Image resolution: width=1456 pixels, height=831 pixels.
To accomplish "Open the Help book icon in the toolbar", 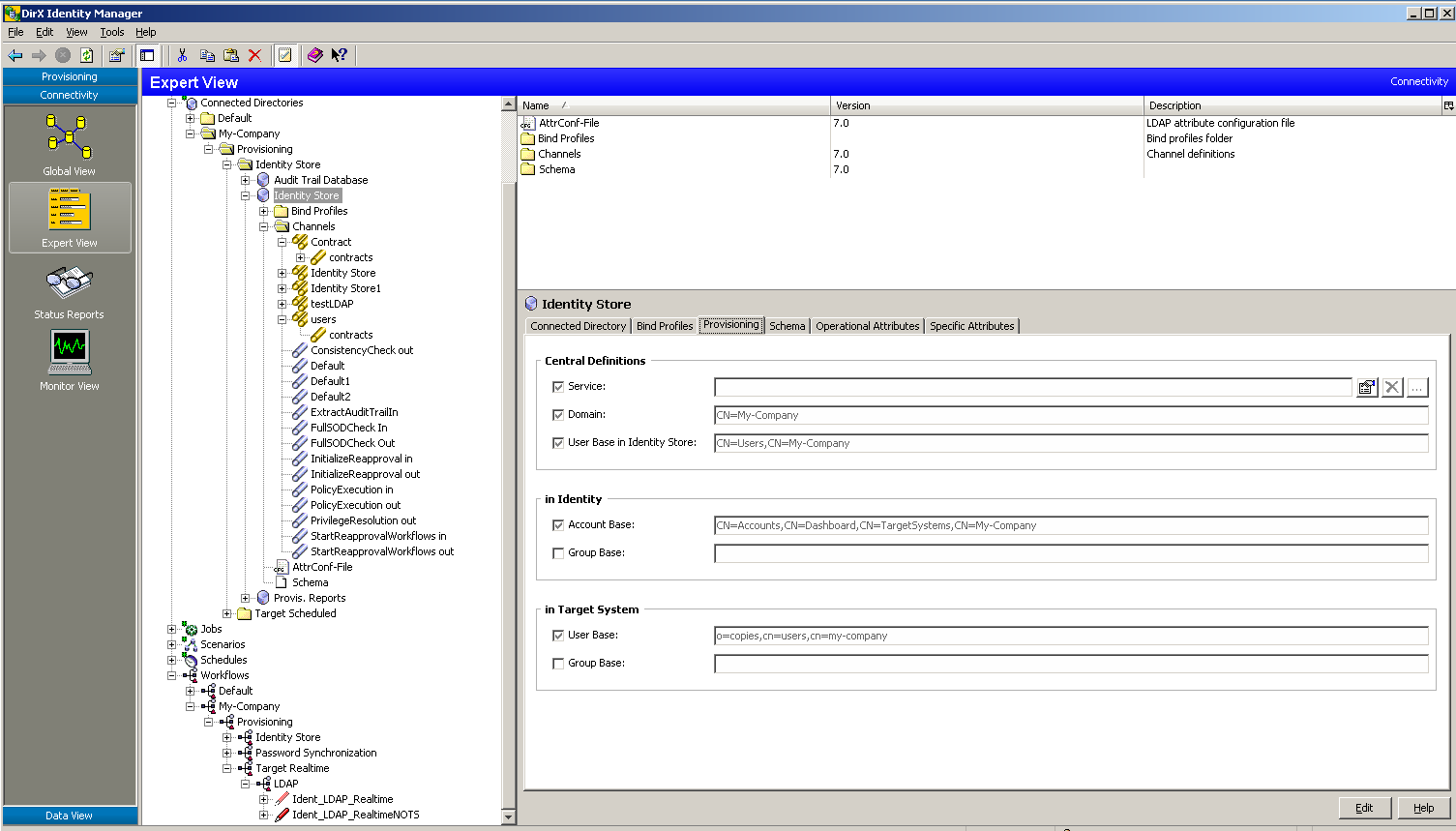I will (315, 55).
